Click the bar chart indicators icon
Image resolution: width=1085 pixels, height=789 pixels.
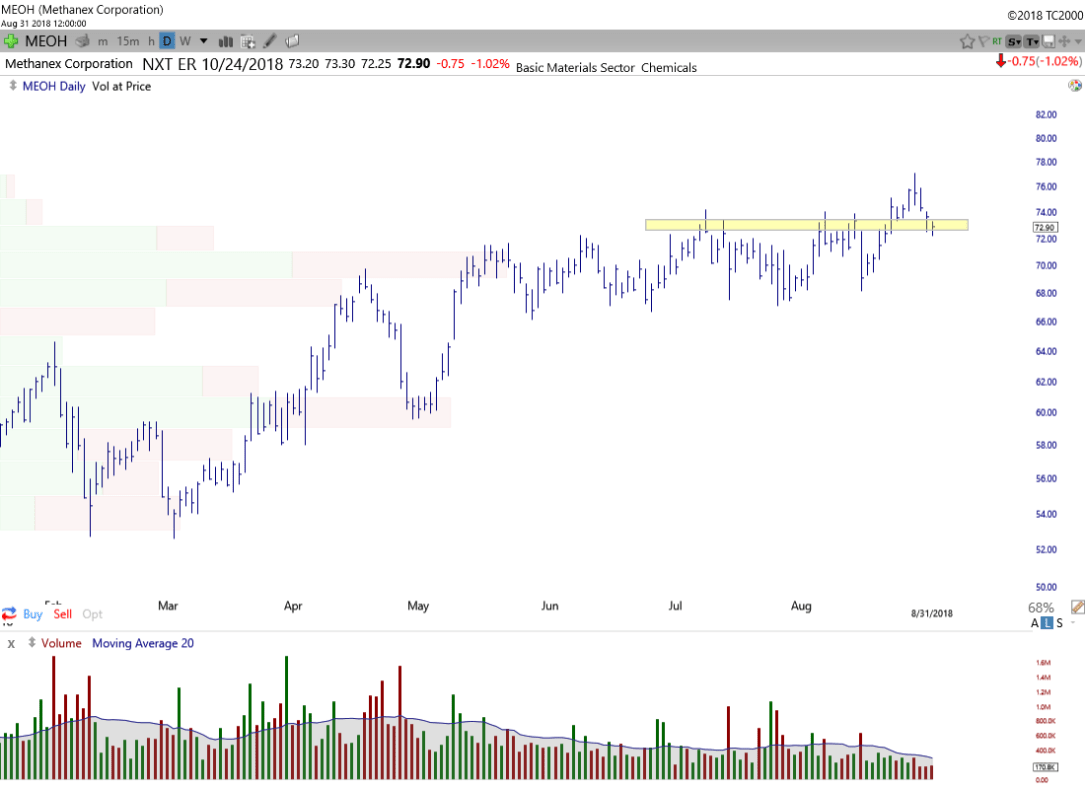tap(226, 41)
